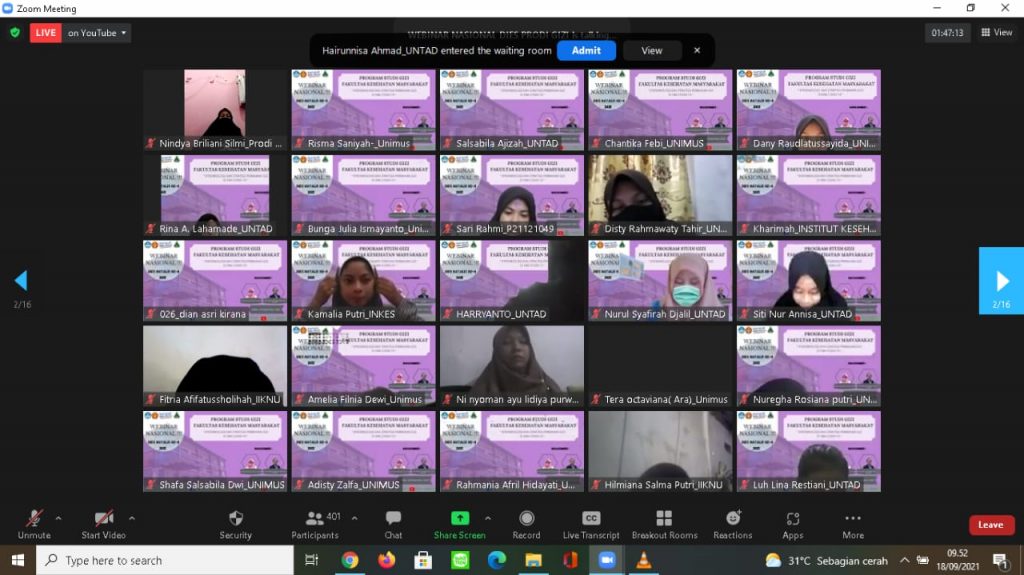Click Kamalia Putri_INKES video thumbnail

click(363, 280)
